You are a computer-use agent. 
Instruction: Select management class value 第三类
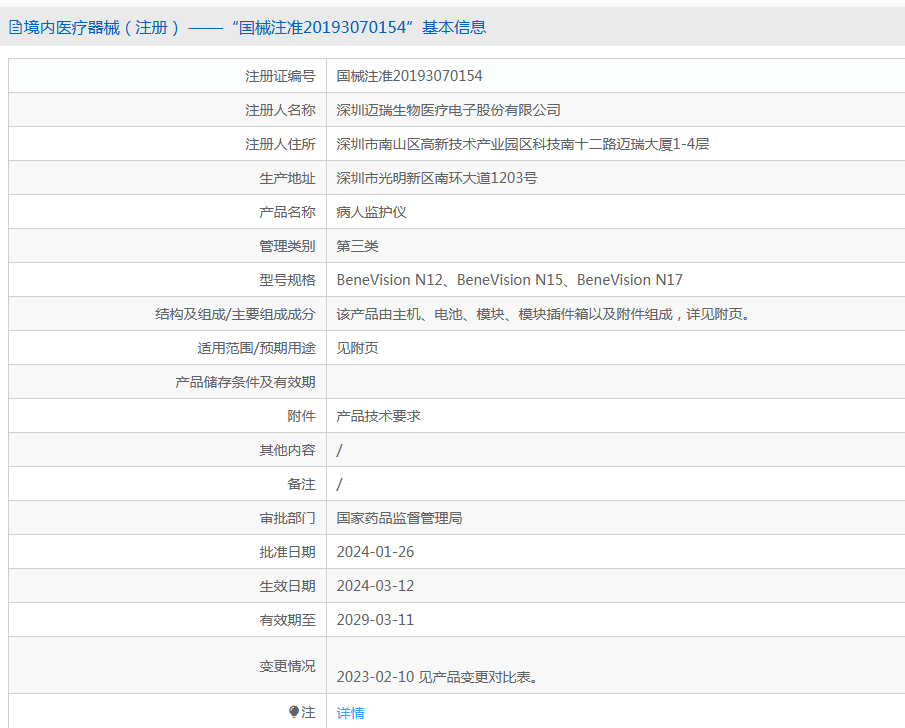tap(357, 246)
